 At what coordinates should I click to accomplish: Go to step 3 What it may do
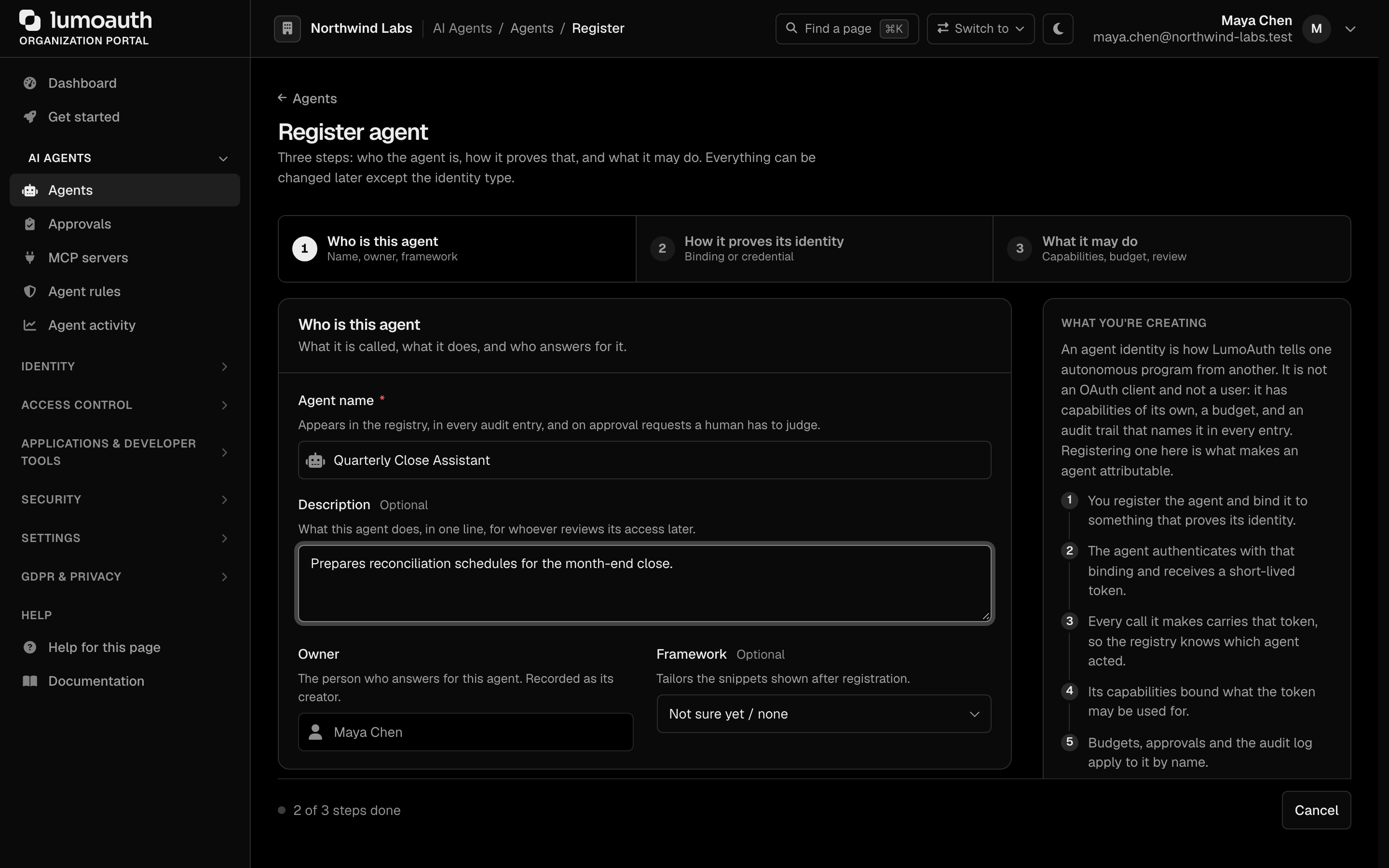(1171, 248)
